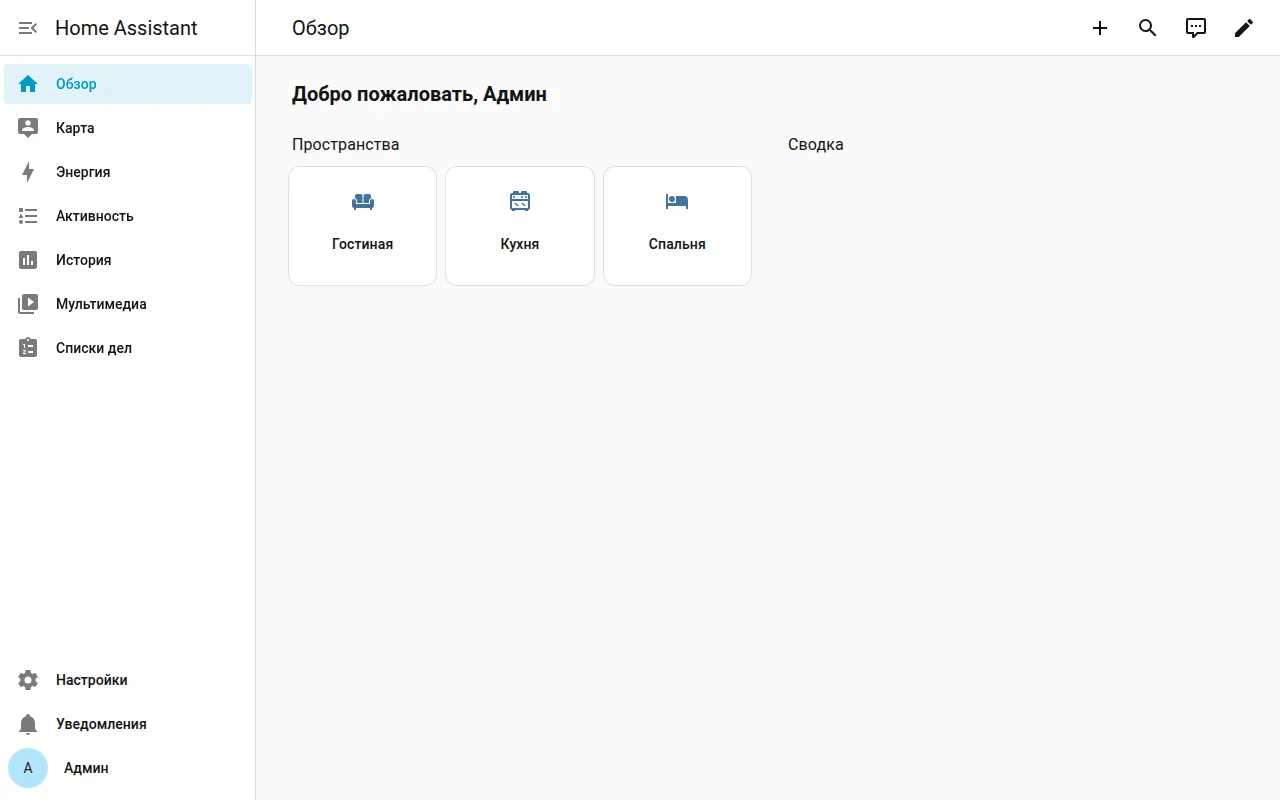Open the Обзор sidebar item
This screenshot has height=800, width=1280.
tap(128, 84)
